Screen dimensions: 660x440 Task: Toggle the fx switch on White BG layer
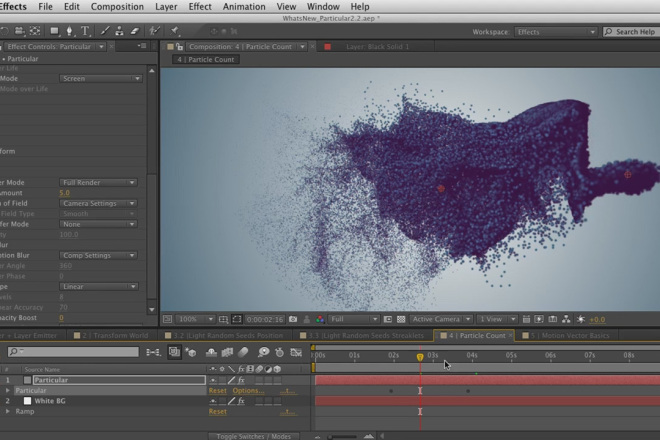[x=241, y=401]
